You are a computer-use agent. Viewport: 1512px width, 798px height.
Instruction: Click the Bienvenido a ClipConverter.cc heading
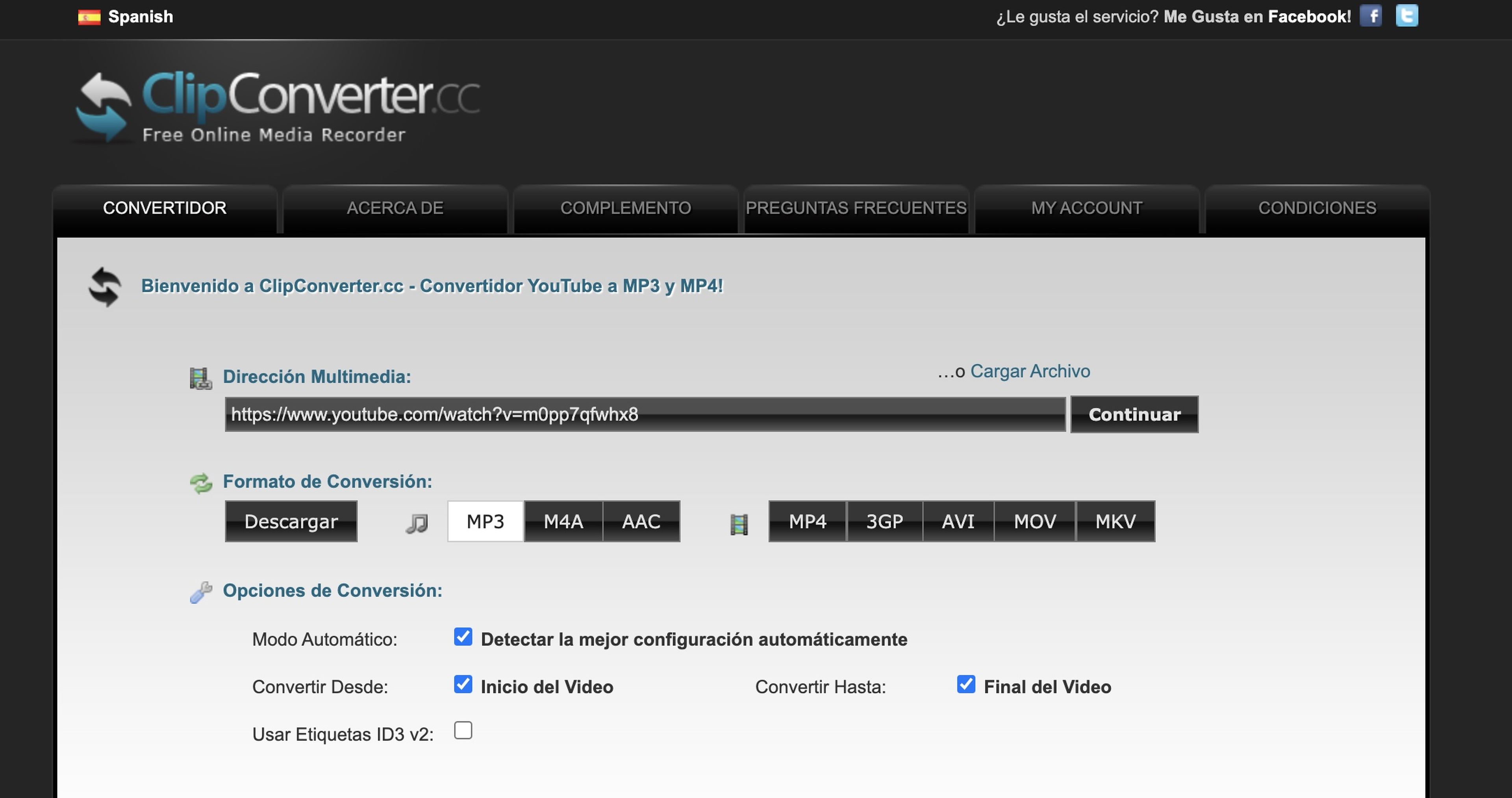(432, 286)
